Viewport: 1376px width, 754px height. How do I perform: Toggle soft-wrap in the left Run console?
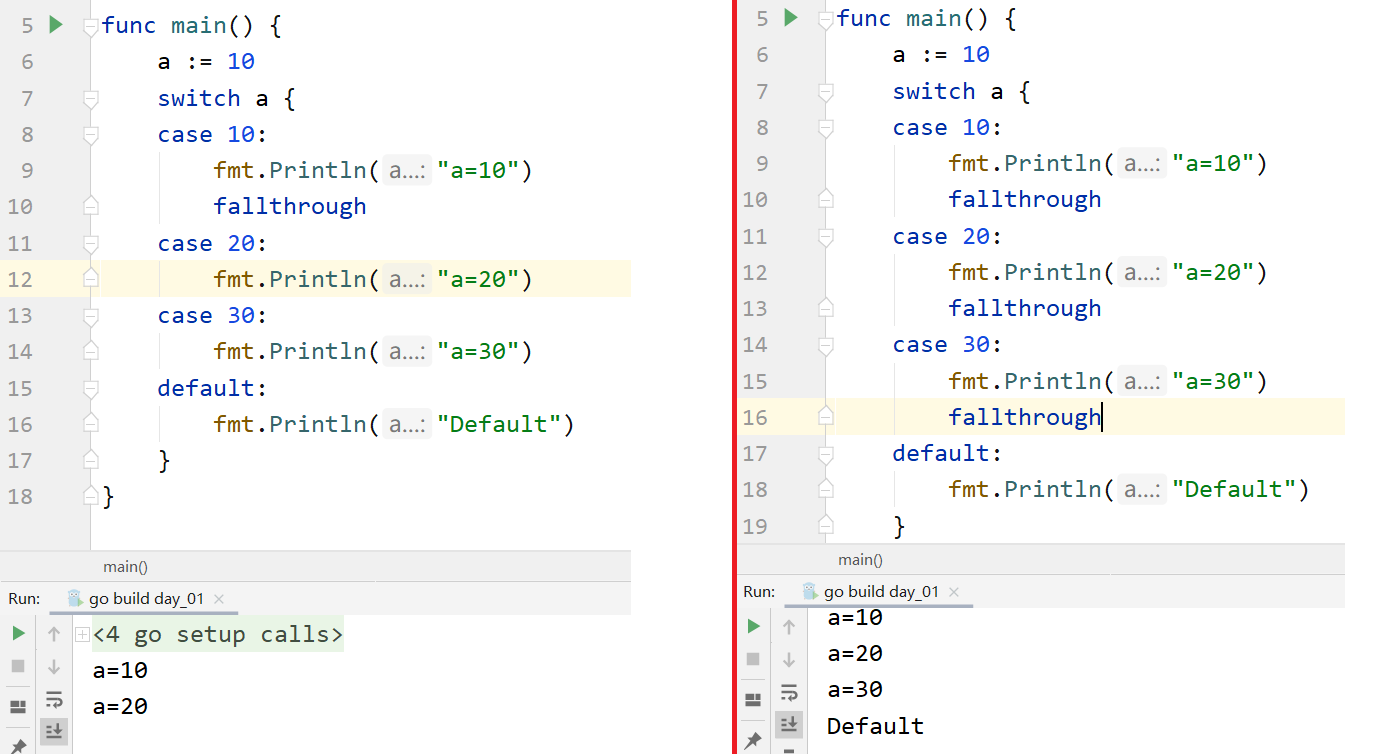point(54,699)
